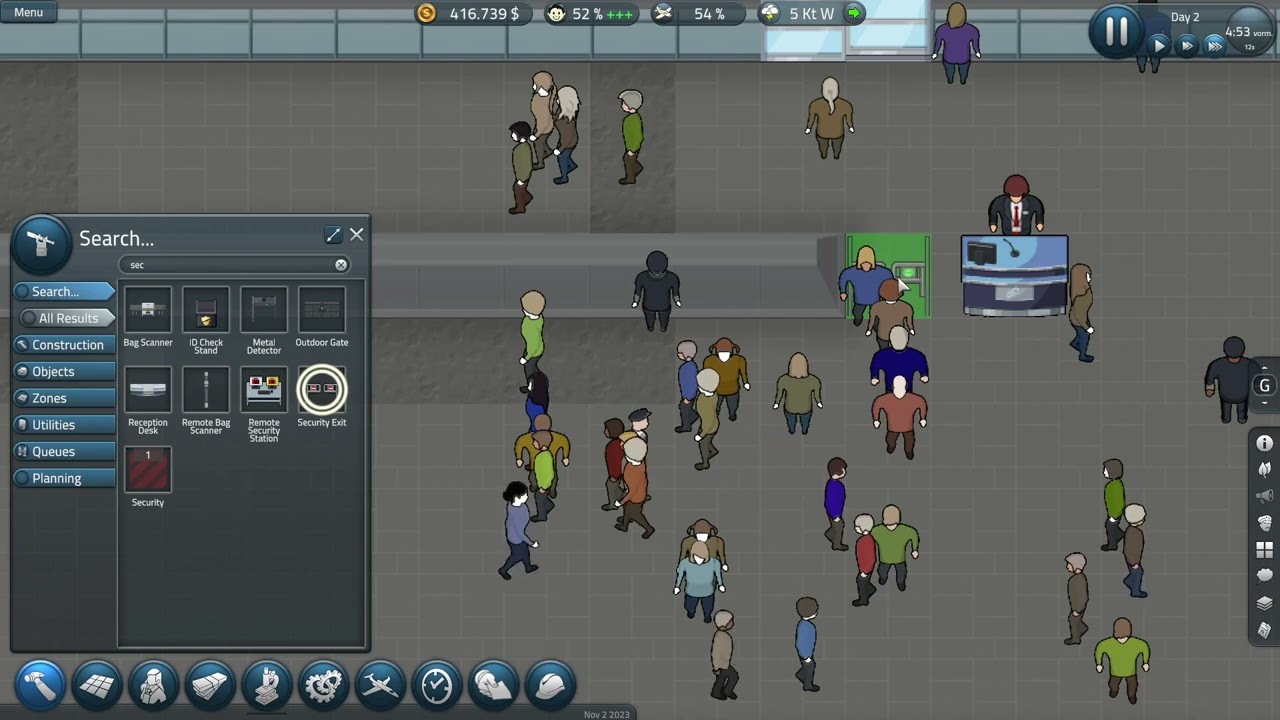Open the clock schedule icon

[x=437, y=685]
